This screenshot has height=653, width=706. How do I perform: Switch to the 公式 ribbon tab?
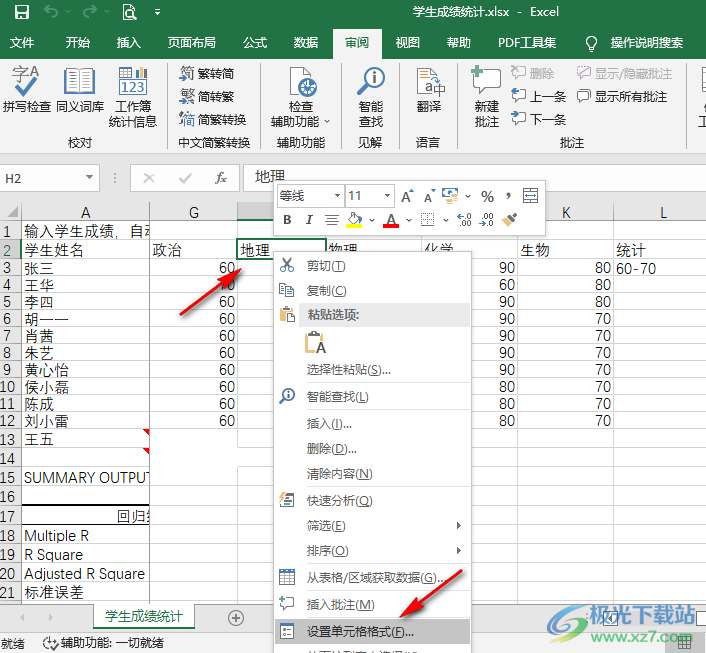(255, 43)
